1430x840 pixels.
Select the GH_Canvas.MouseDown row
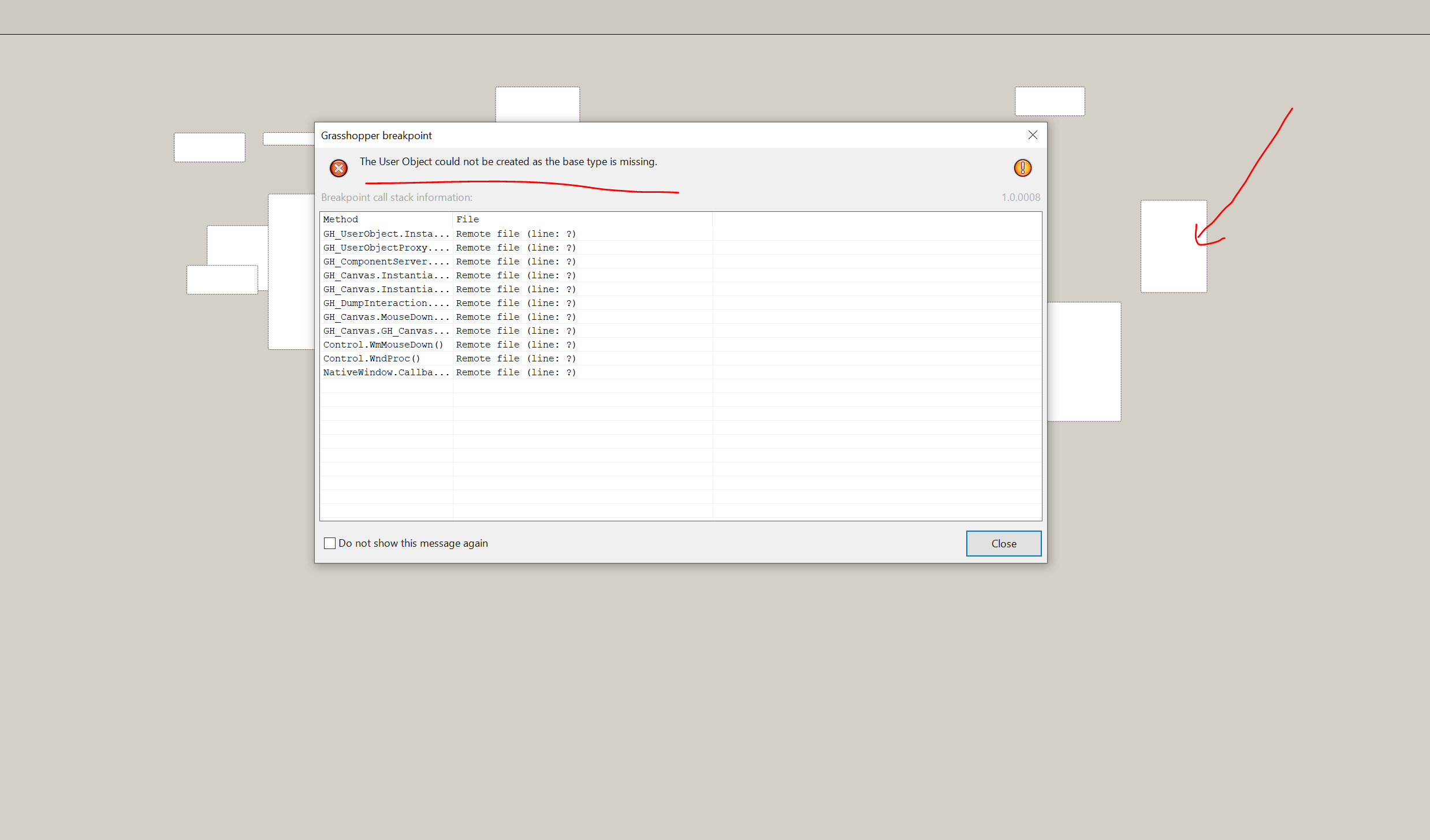pos(680,317)
